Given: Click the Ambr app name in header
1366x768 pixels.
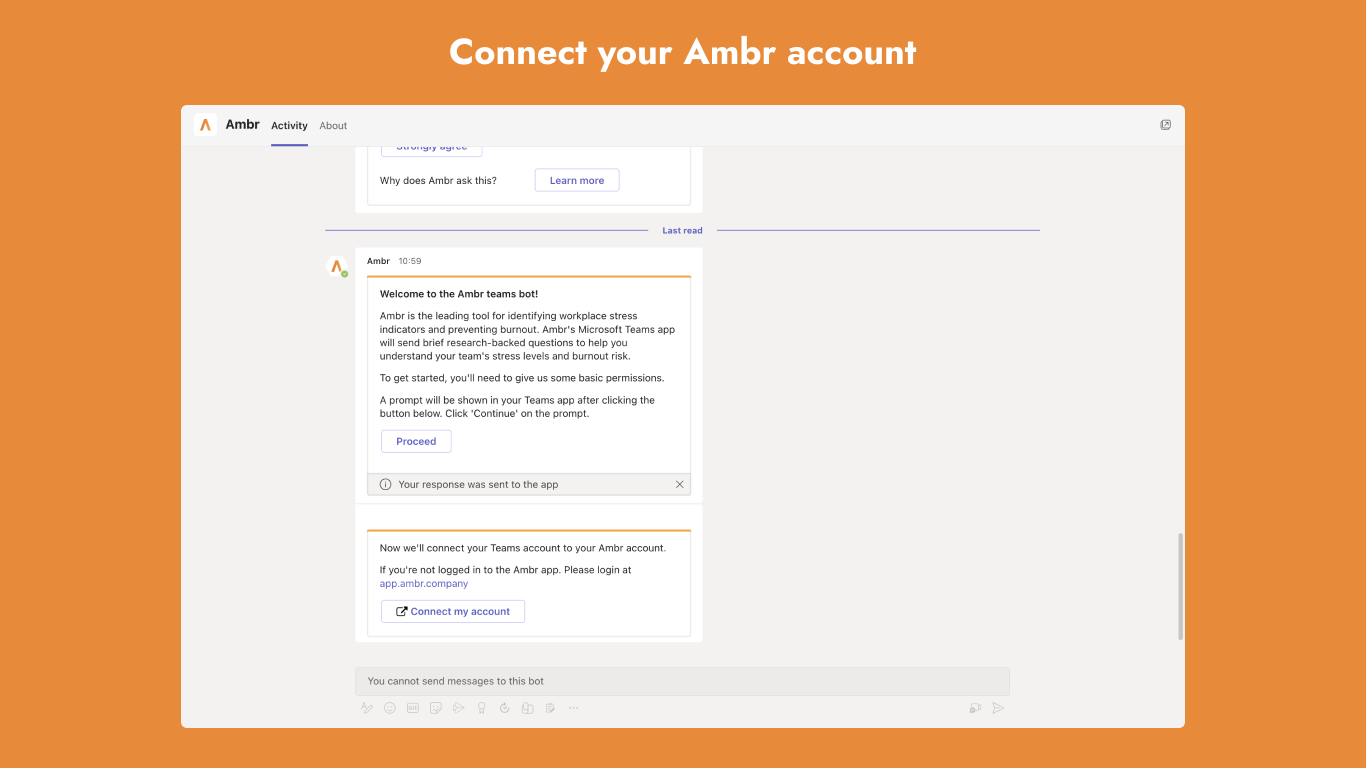Looking at the screenshot, I should [243, 125].
